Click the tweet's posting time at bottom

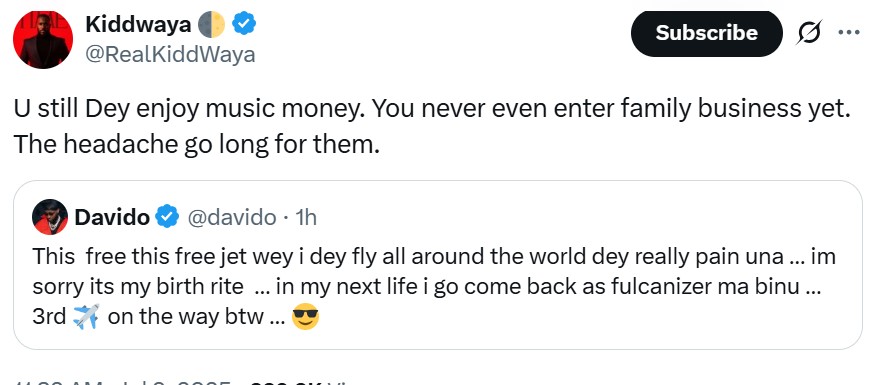[x=122, y=382]
